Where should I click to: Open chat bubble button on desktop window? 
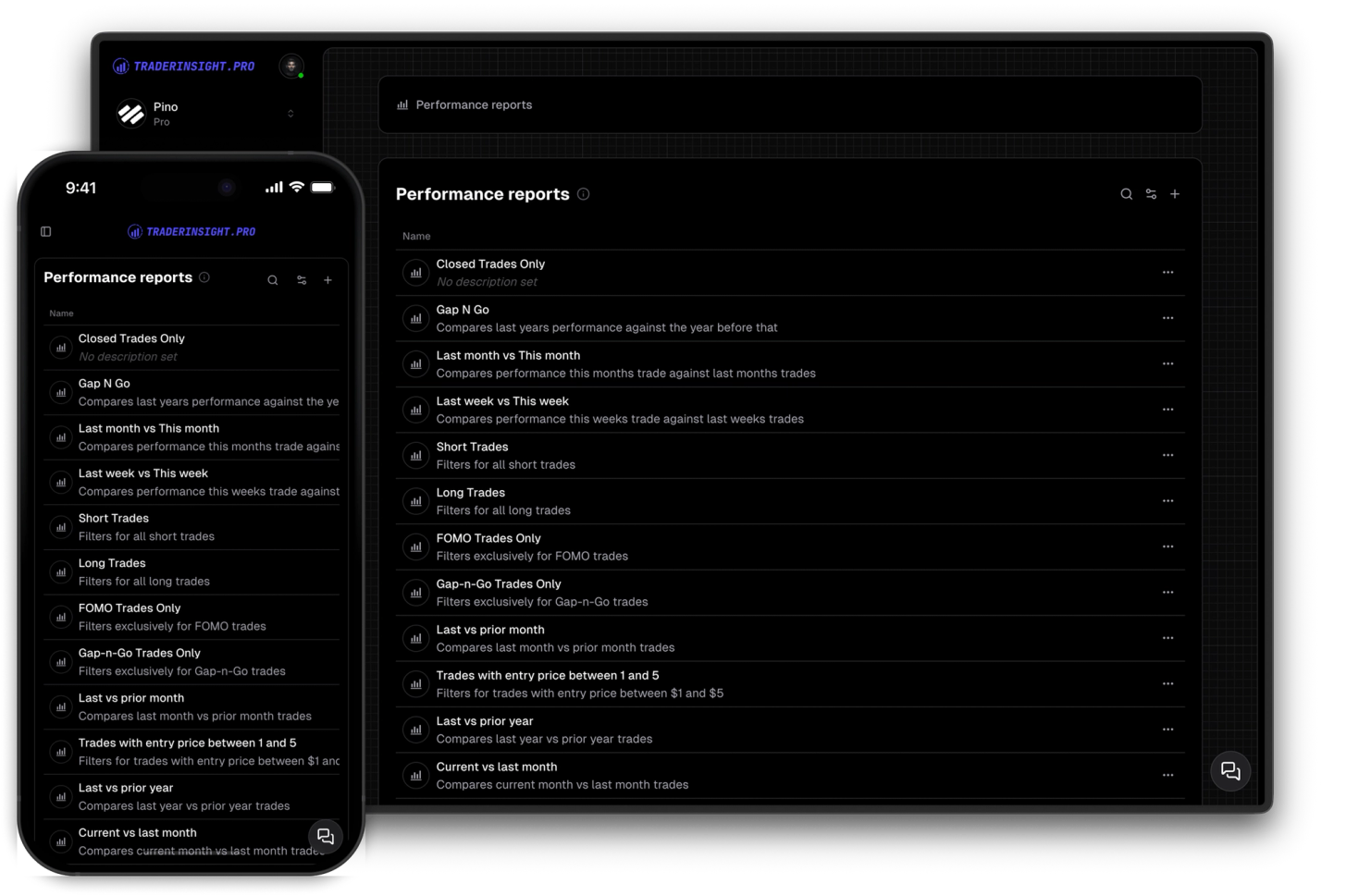(1230, 771)
